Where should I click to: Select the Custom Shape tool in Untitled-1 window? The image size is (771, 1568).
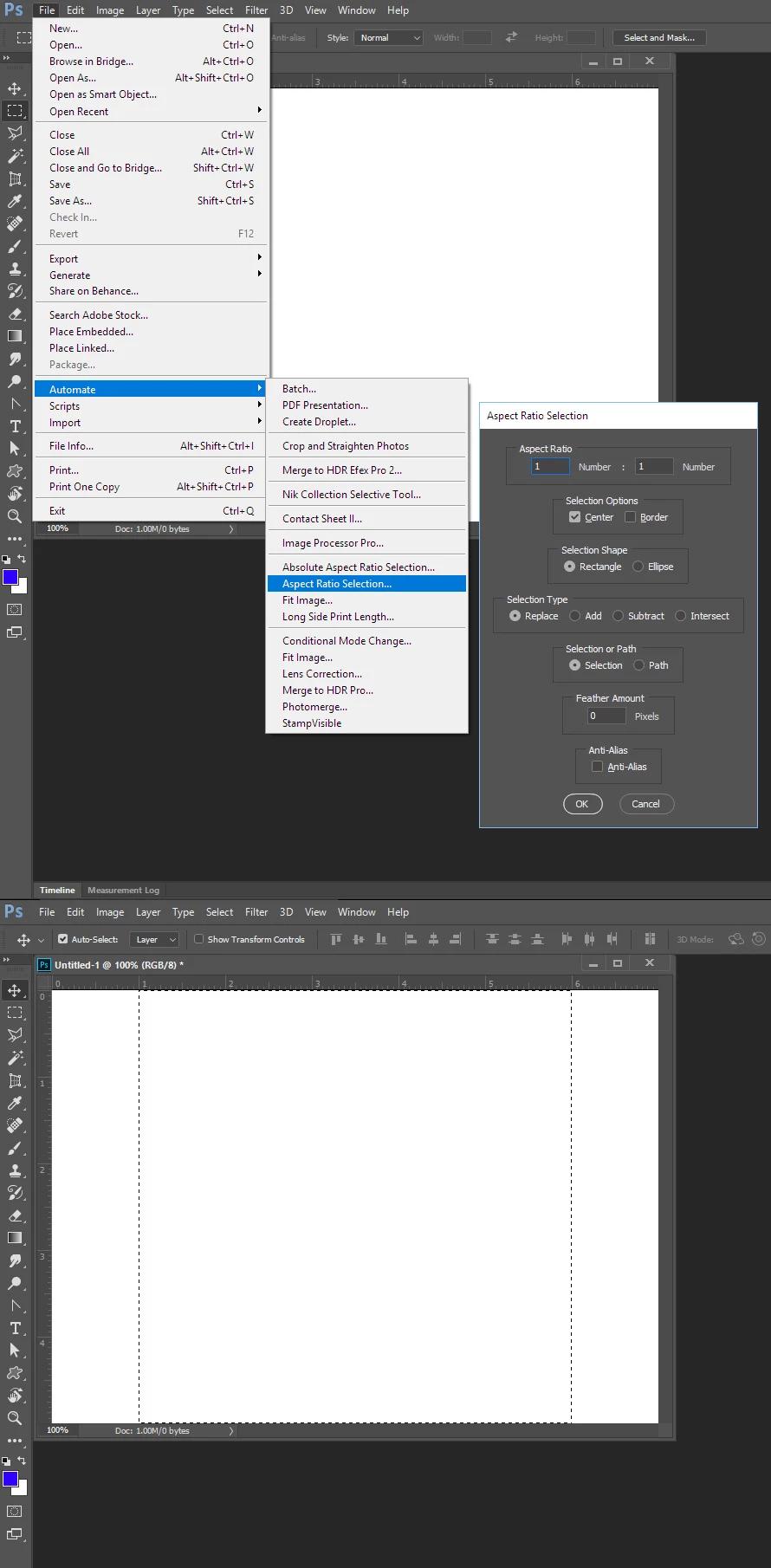click(x=15, y=1373)
